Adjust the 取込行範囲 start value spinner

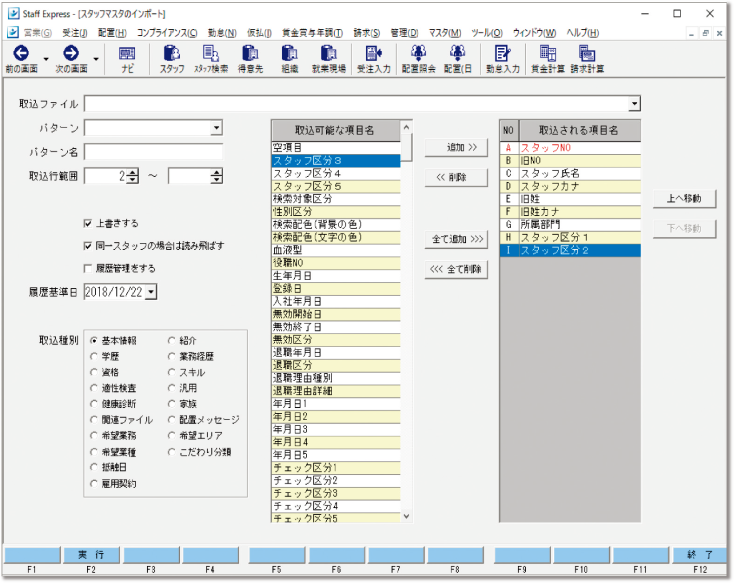point(133,177)
